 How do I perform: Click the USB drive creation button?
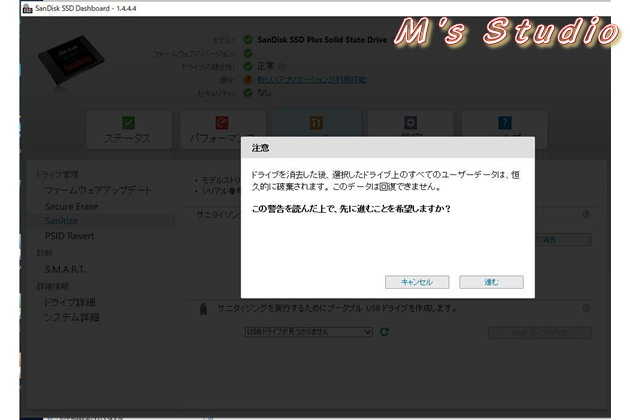pyautogui.click(x=539, y=333)
